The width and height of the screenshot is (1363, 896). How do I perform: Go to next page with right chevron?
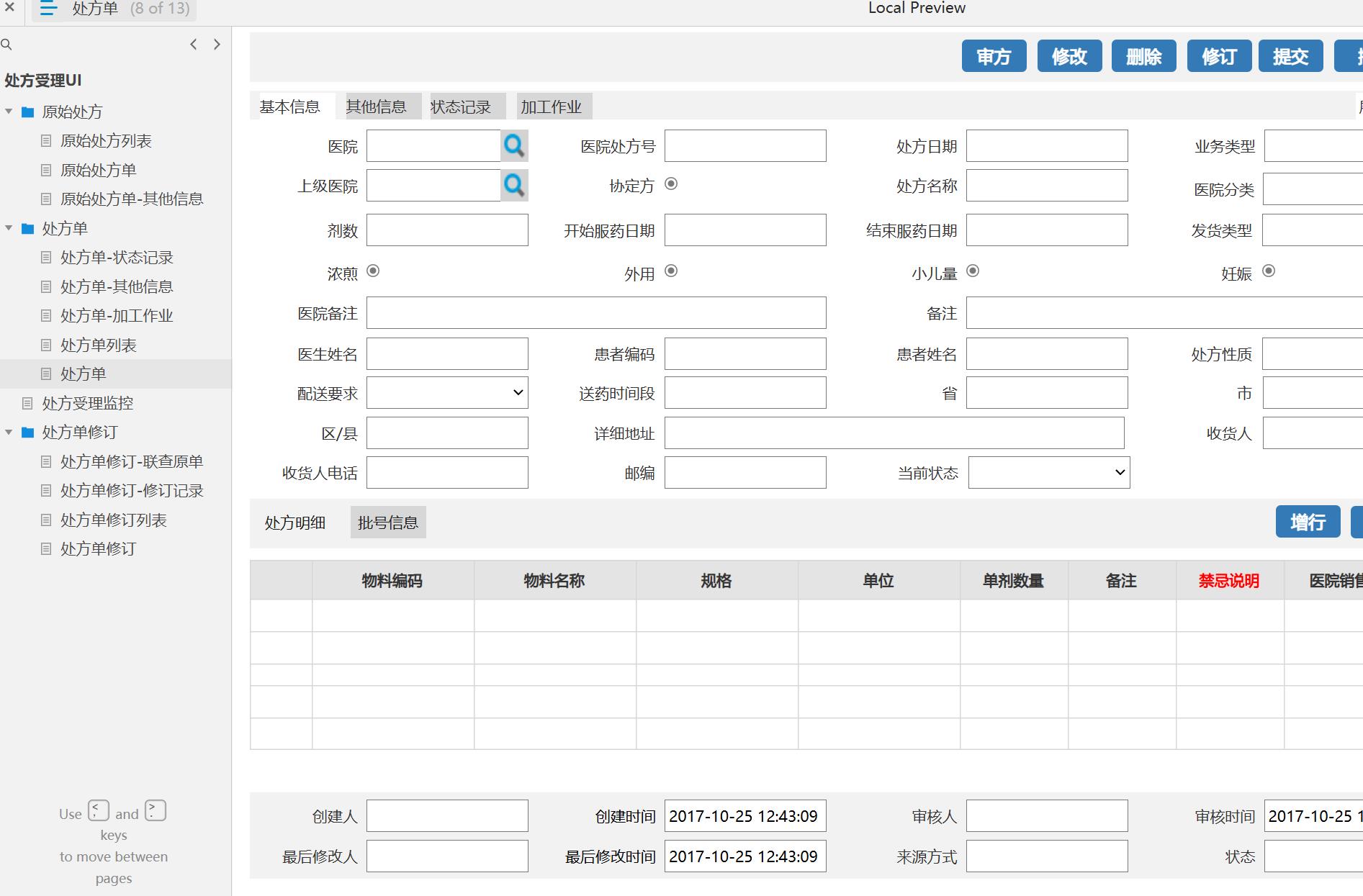coord(217,45)
